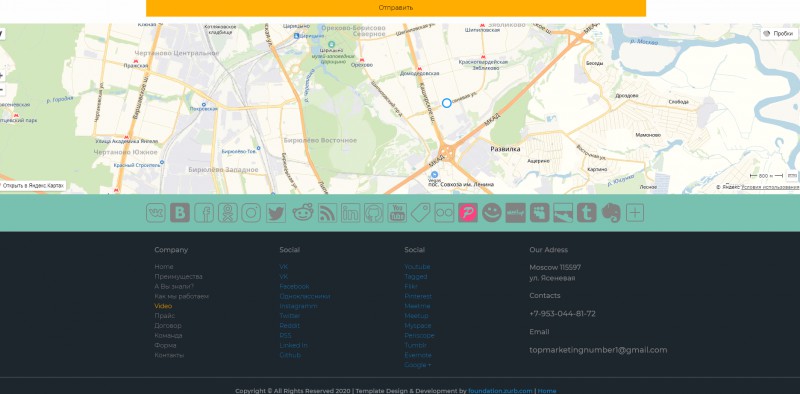The height and width of the screenshot is (394, 800).
Task: Open the Flickr two-dots icon
Action: point(444,213)
